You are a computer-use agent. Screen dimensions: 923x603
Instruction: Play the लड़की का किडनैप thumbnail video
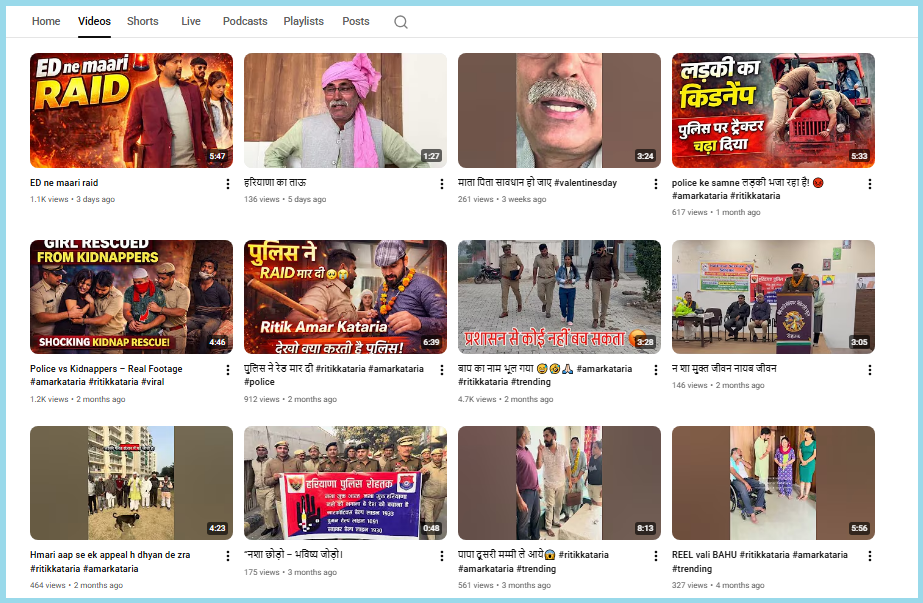[773, 110]
